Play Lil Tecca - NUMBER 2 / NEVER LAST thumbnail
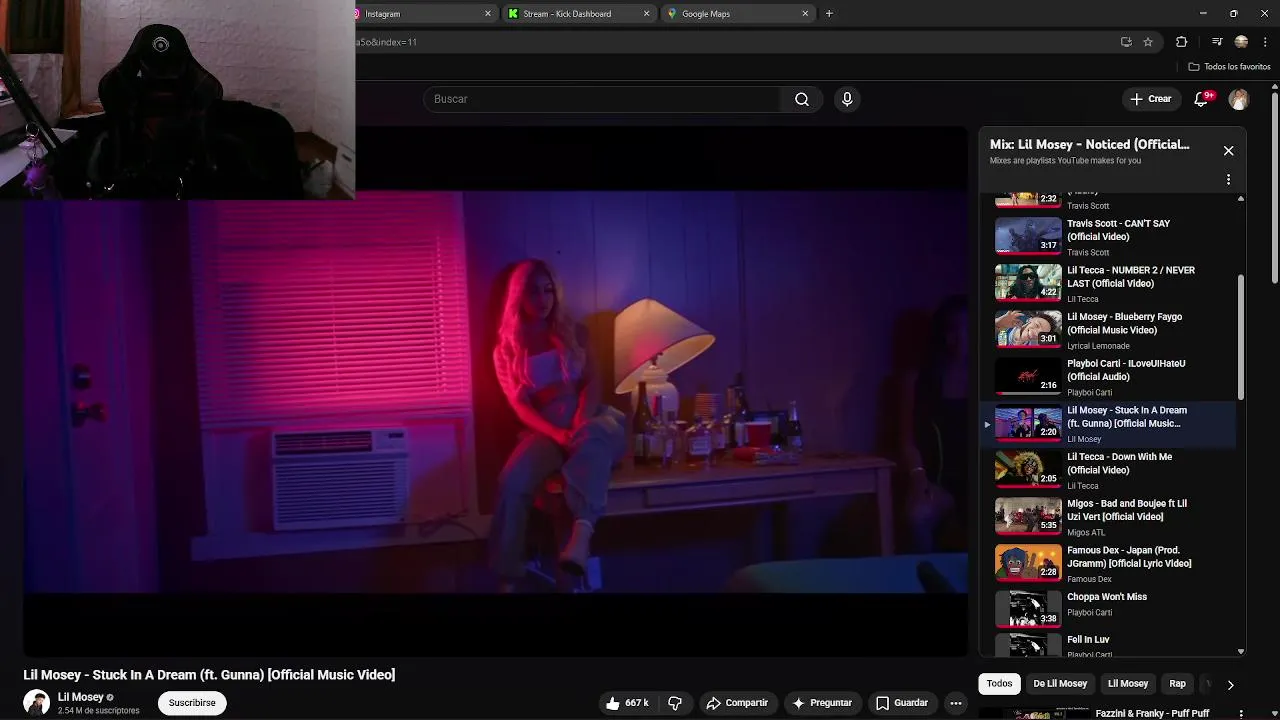Screen dimensions: 1280x720 1028,283
